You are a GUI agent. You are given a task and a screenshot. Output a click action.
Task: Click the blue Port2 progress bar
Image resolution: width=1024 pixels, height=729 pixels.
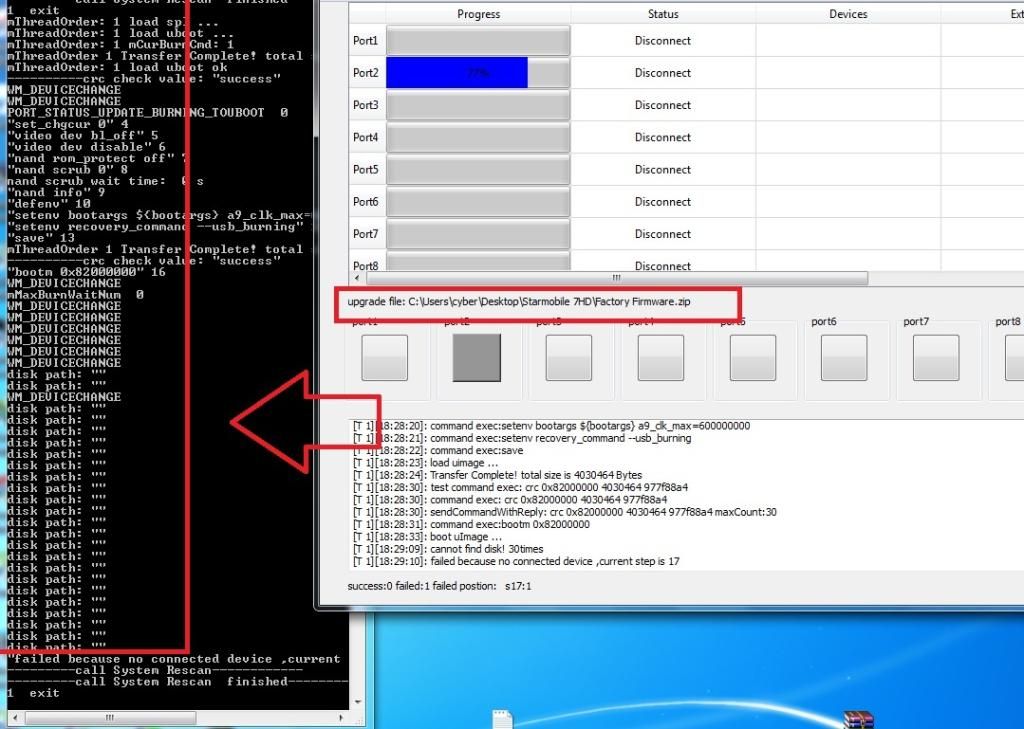pos(457,73)
